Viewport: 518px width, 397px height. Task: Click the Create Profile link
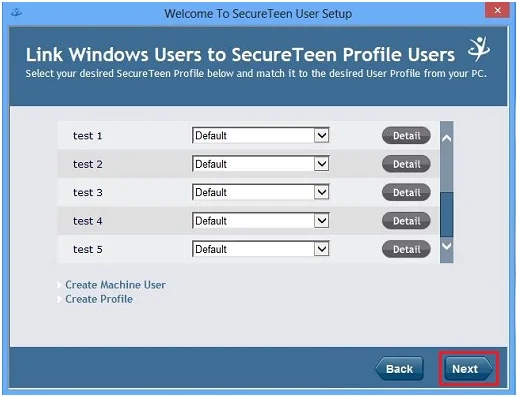(x=99, y=299)
